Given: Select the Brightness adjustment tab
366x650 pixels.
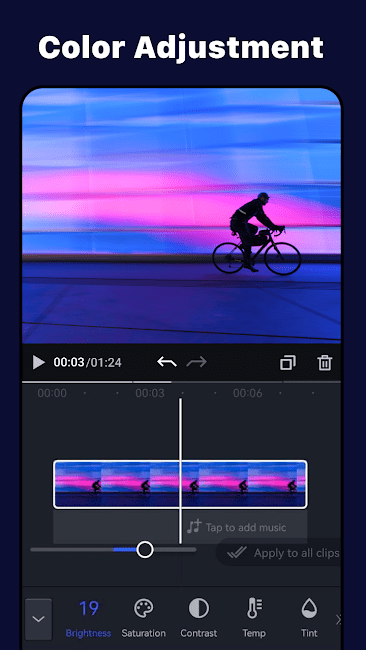Looking at the screenshot, I should (88, 618).
